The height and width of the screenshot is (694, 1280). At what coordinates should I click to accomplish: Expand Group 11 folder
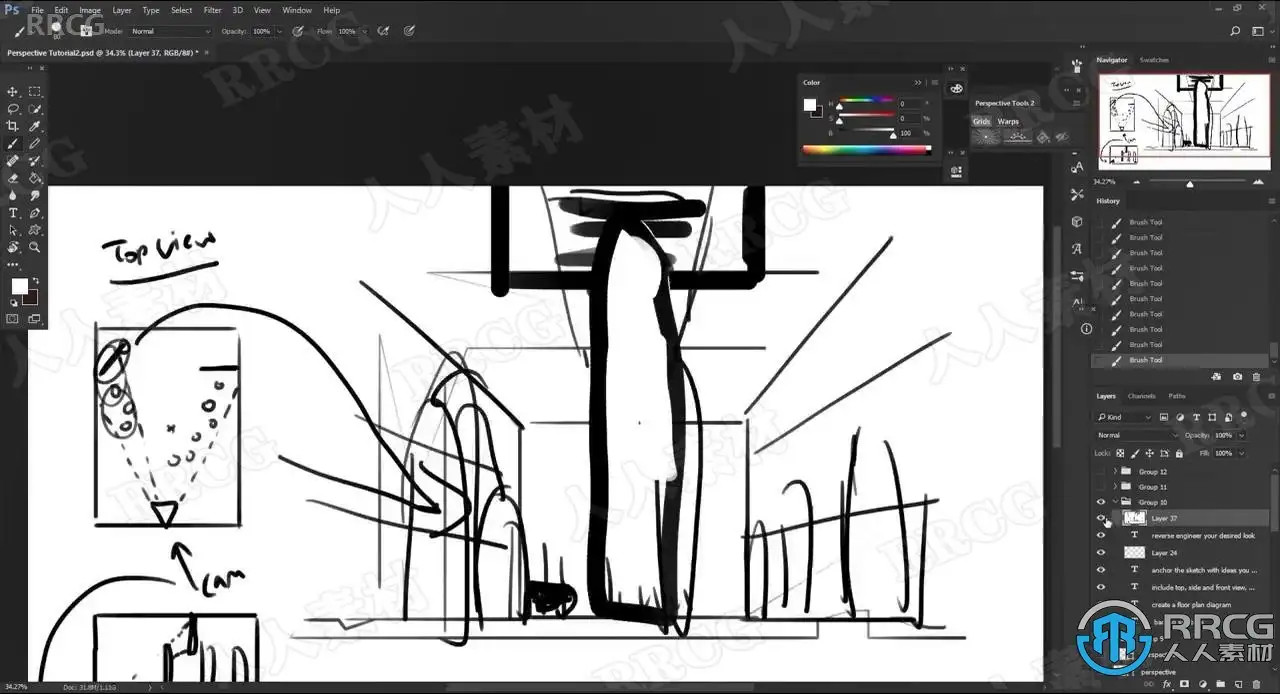[1115, 487]
